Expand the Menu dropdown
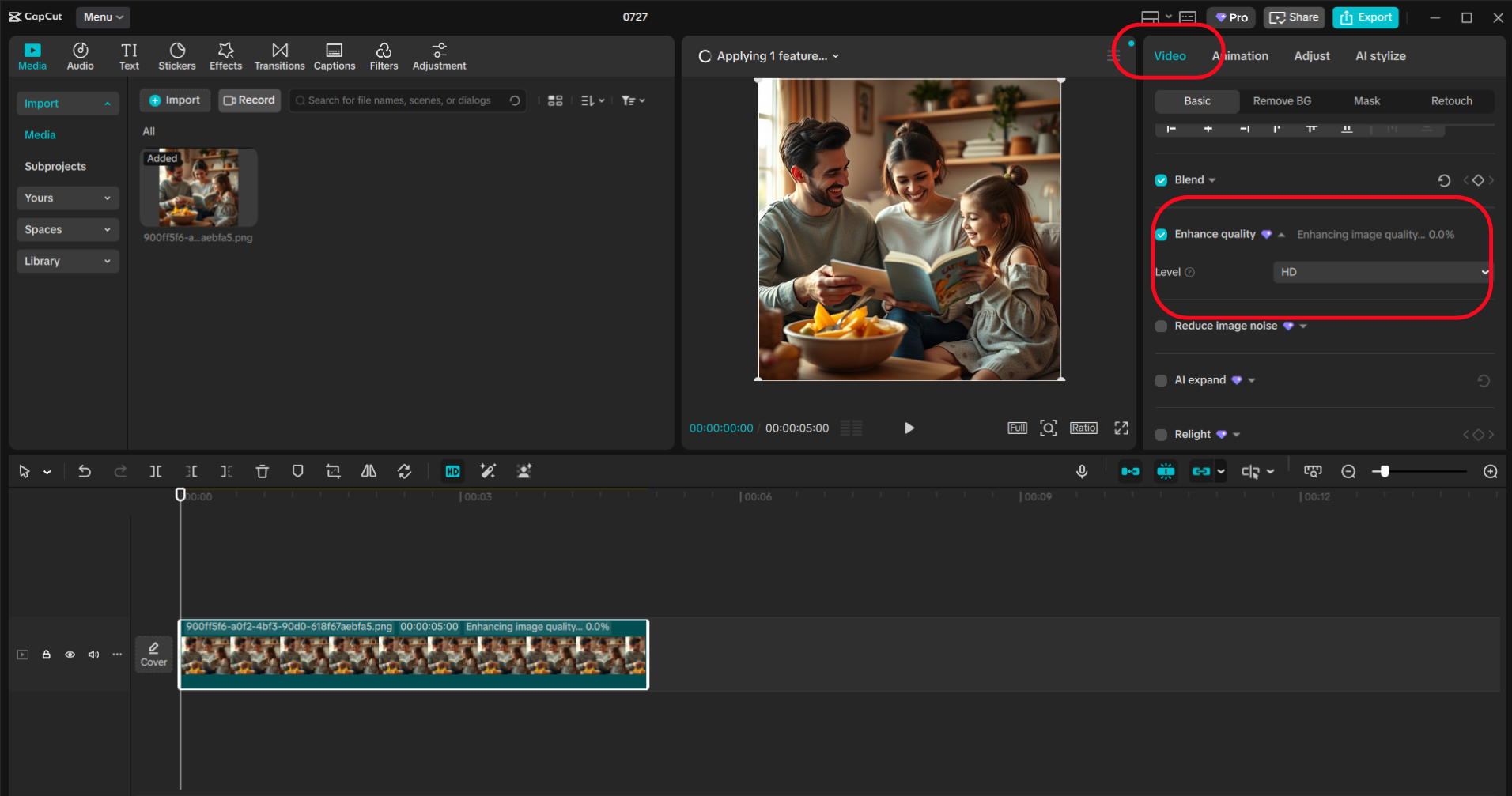Viewport: 1512px width, 796px height. [x=103, y=17]
